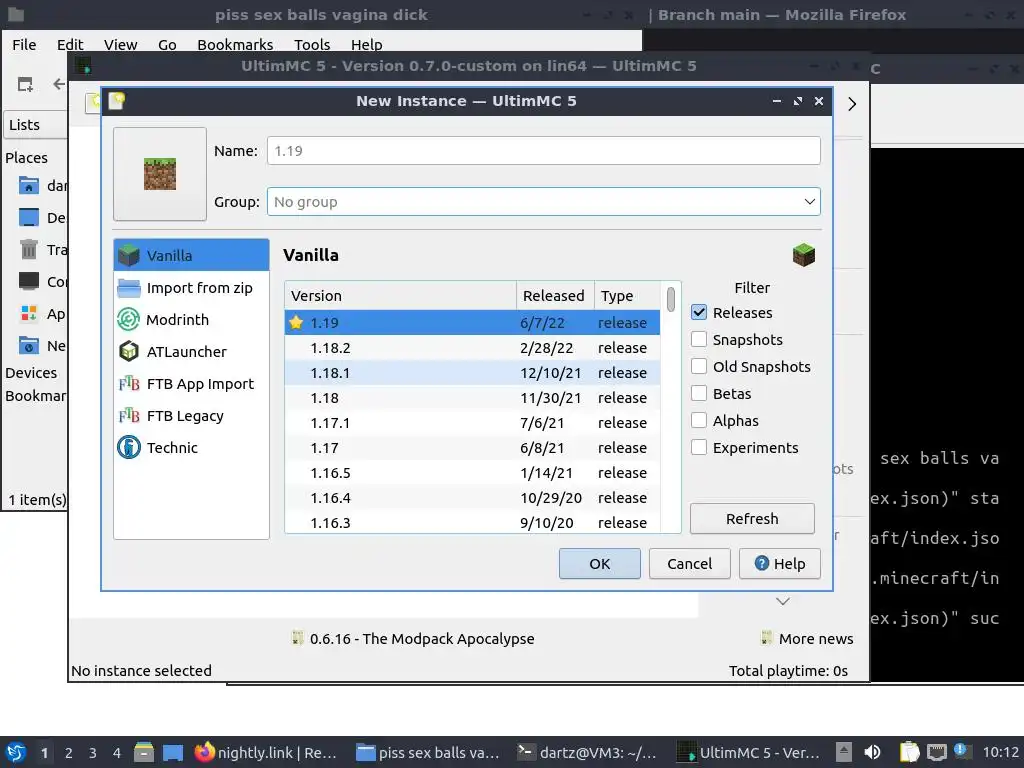The height and width of the screenshot is (768, 1024).
Task: Enable the Old Snapshots filter
Action: (699, 366)
